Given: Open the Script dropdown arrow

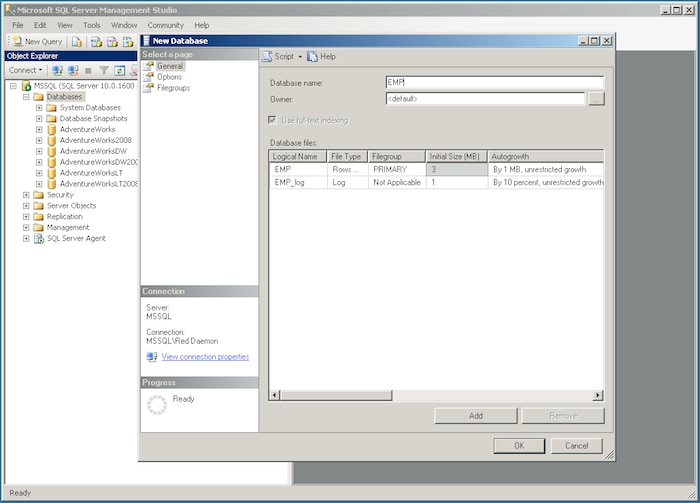Looking at the screenshot, I should 300,57.
